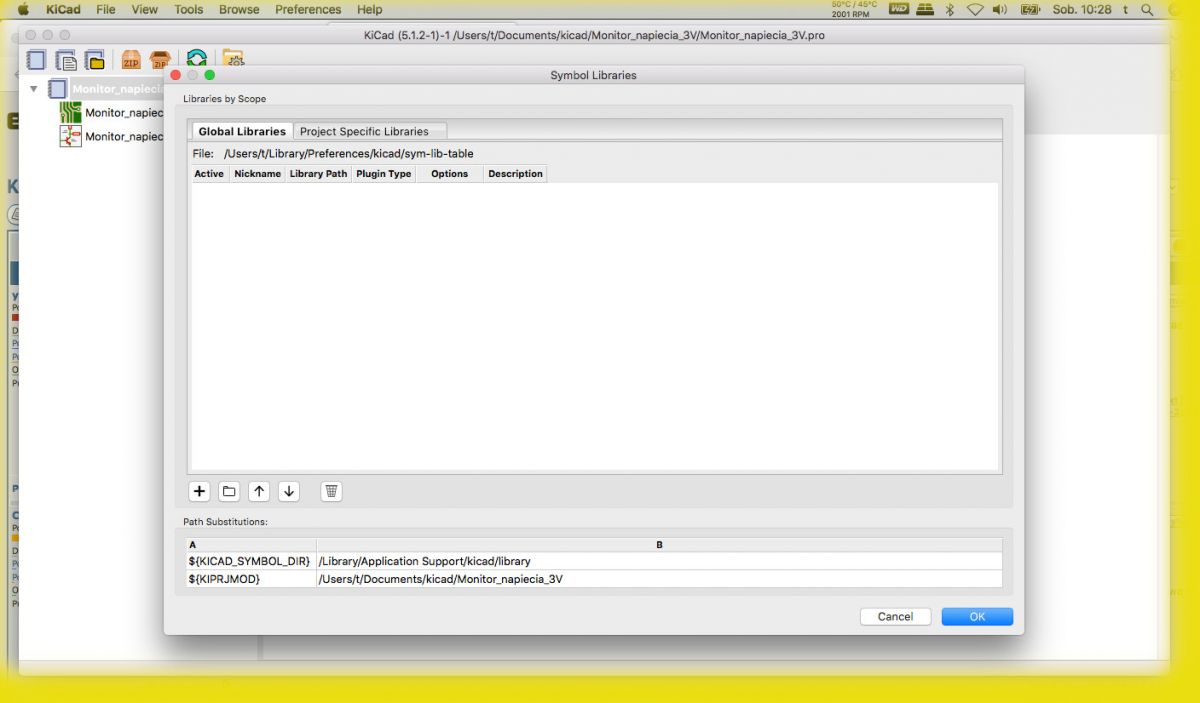Switch to Global Libraries tab

click(242, 131)
